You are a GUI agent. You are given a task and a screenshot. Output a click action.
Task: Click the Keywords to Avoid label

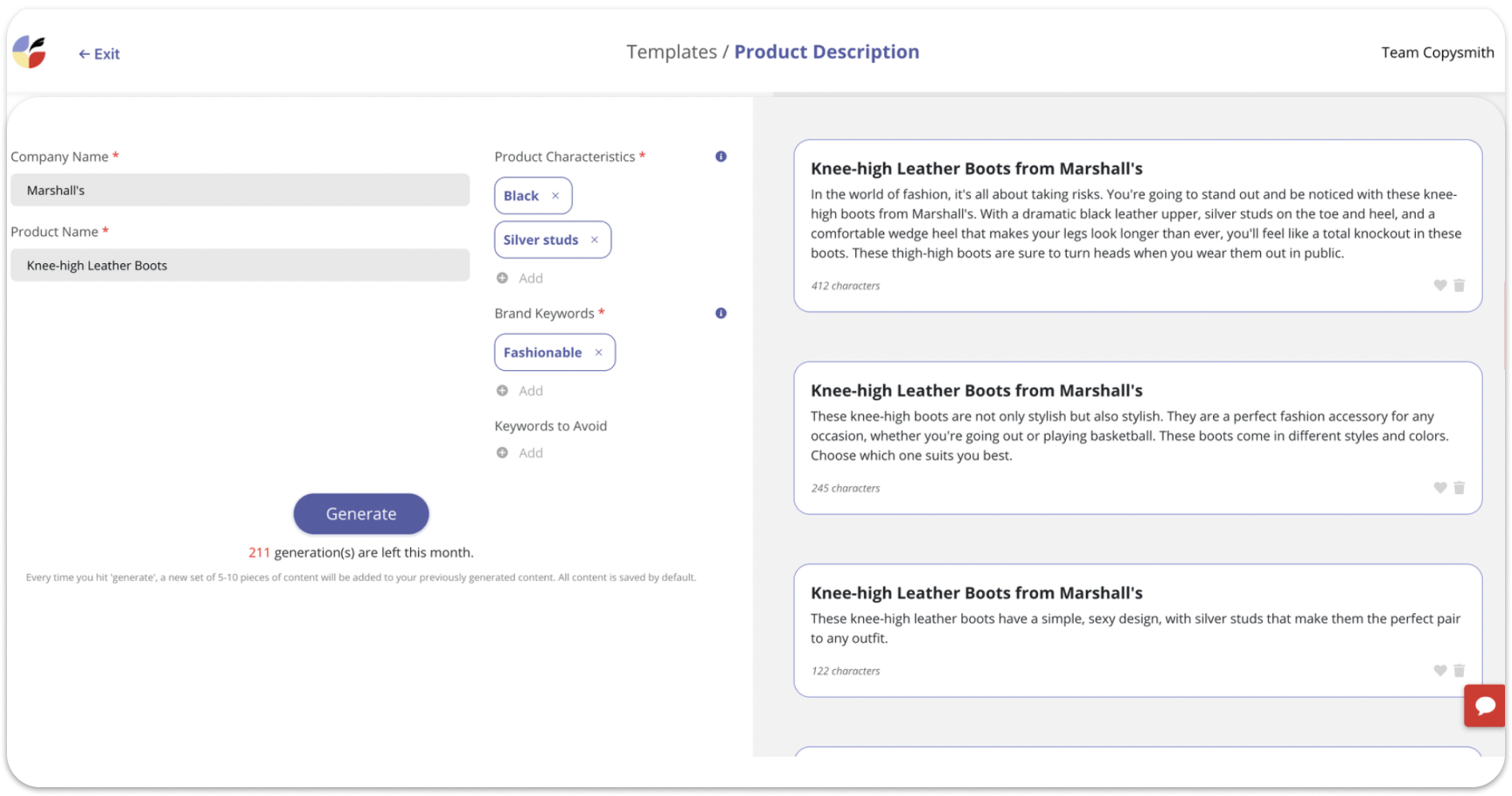point(551,426)
